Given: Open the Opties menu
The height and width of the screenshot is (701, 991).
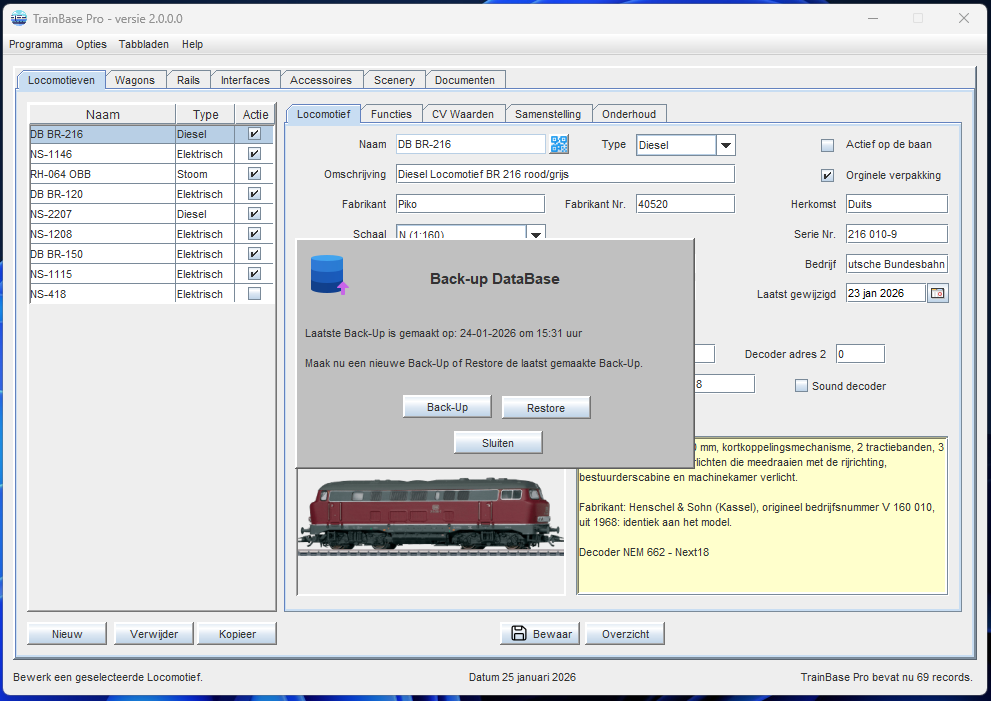Looking at the screenshot, I should [91, 44].
